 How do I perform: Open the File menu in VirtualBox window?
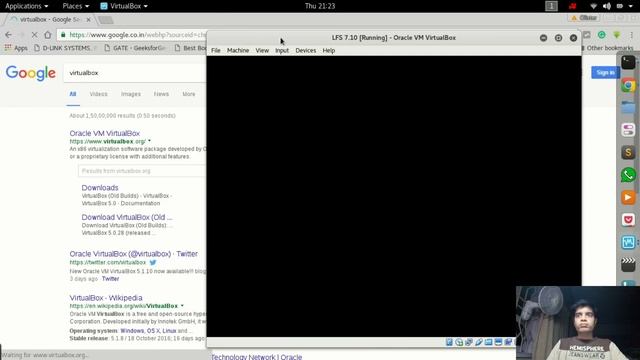click(x=216, y=51)
